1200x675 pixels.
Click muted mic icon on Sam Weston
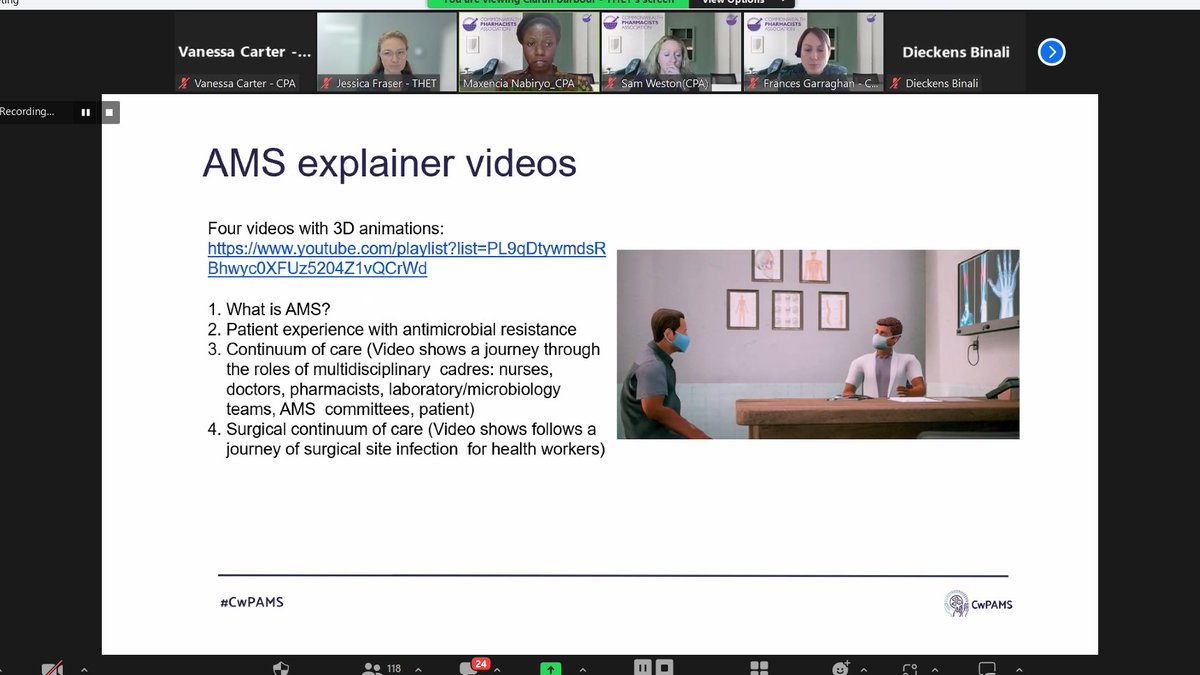(610, 84)
